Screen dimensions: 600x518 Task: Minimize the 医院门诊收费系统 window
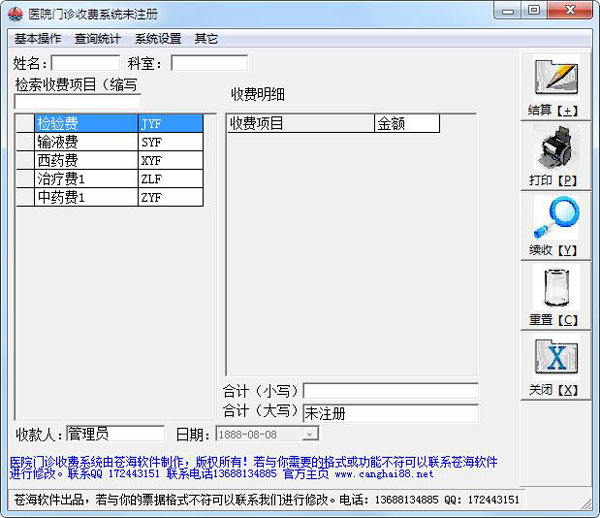[x=507, y=11]
